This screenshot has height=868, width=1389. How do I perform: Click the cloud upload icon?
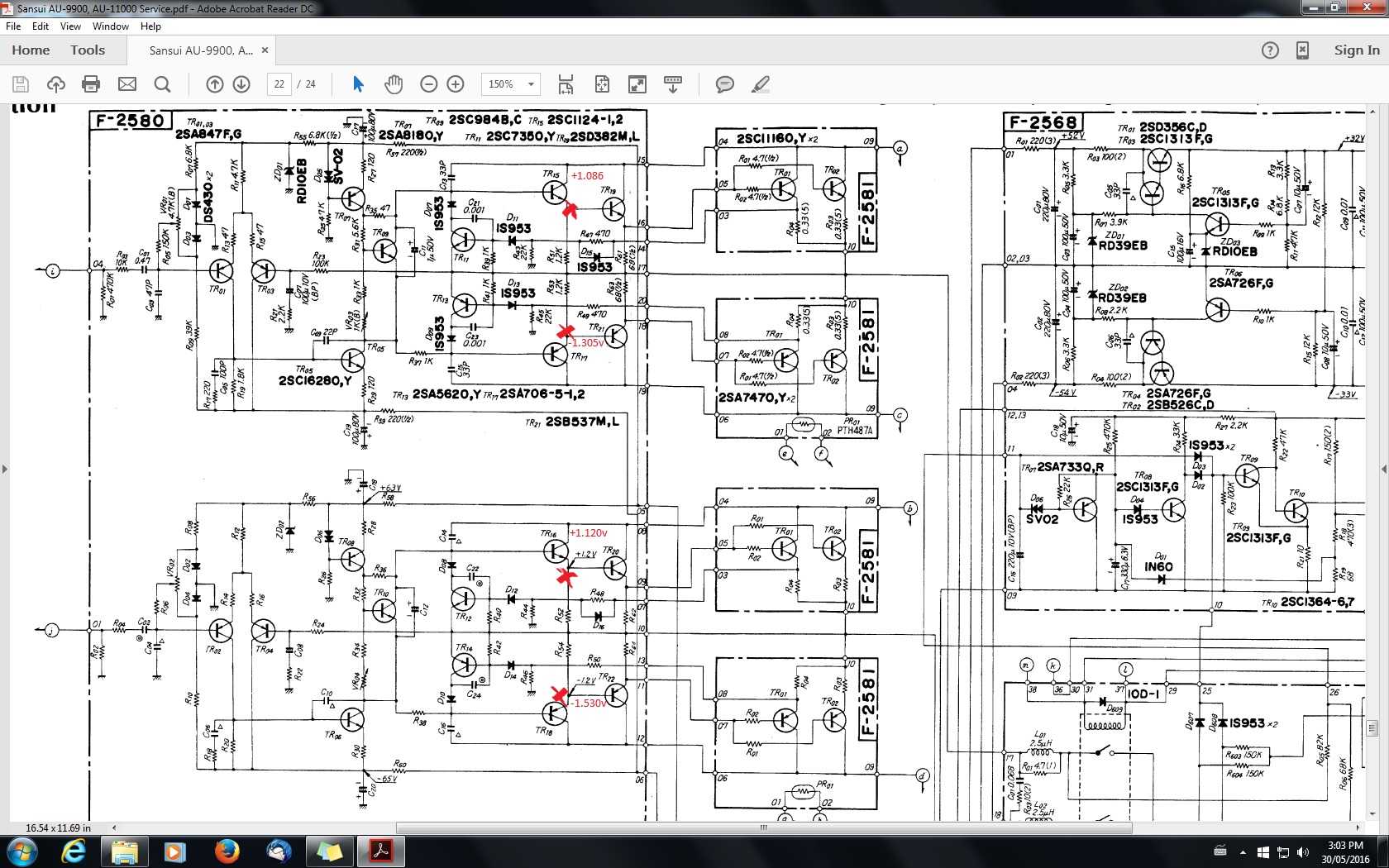[56, 84]
